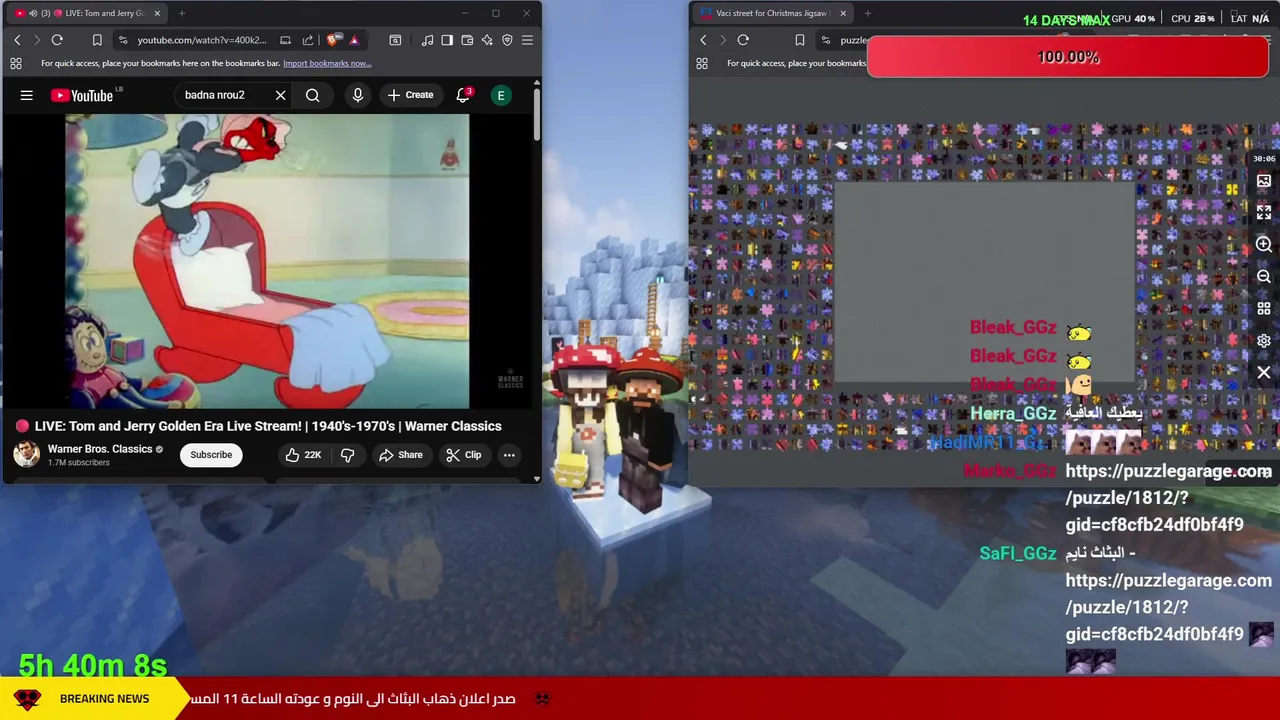
Task: Open site settings icon in YouTube address bar
Action: (x=122, y=40)
